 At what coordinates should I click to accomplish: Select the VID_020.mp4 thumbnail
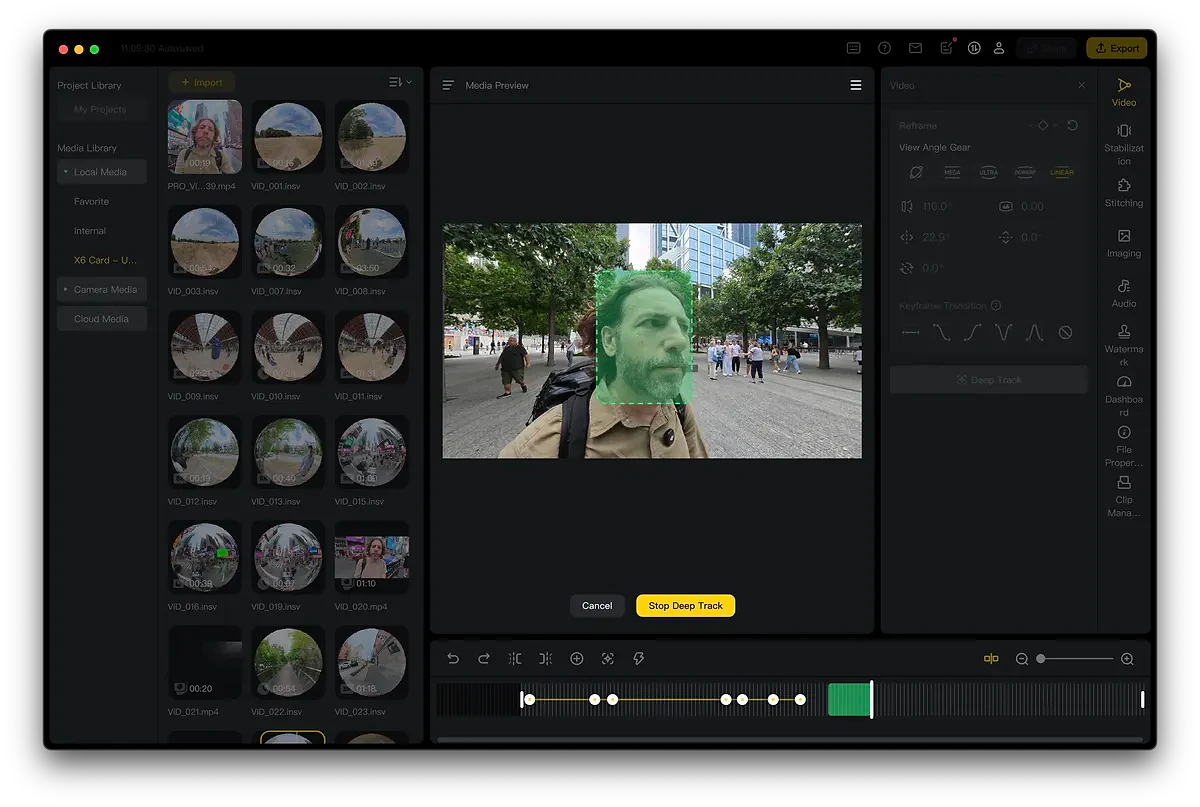tap(371, 555)
